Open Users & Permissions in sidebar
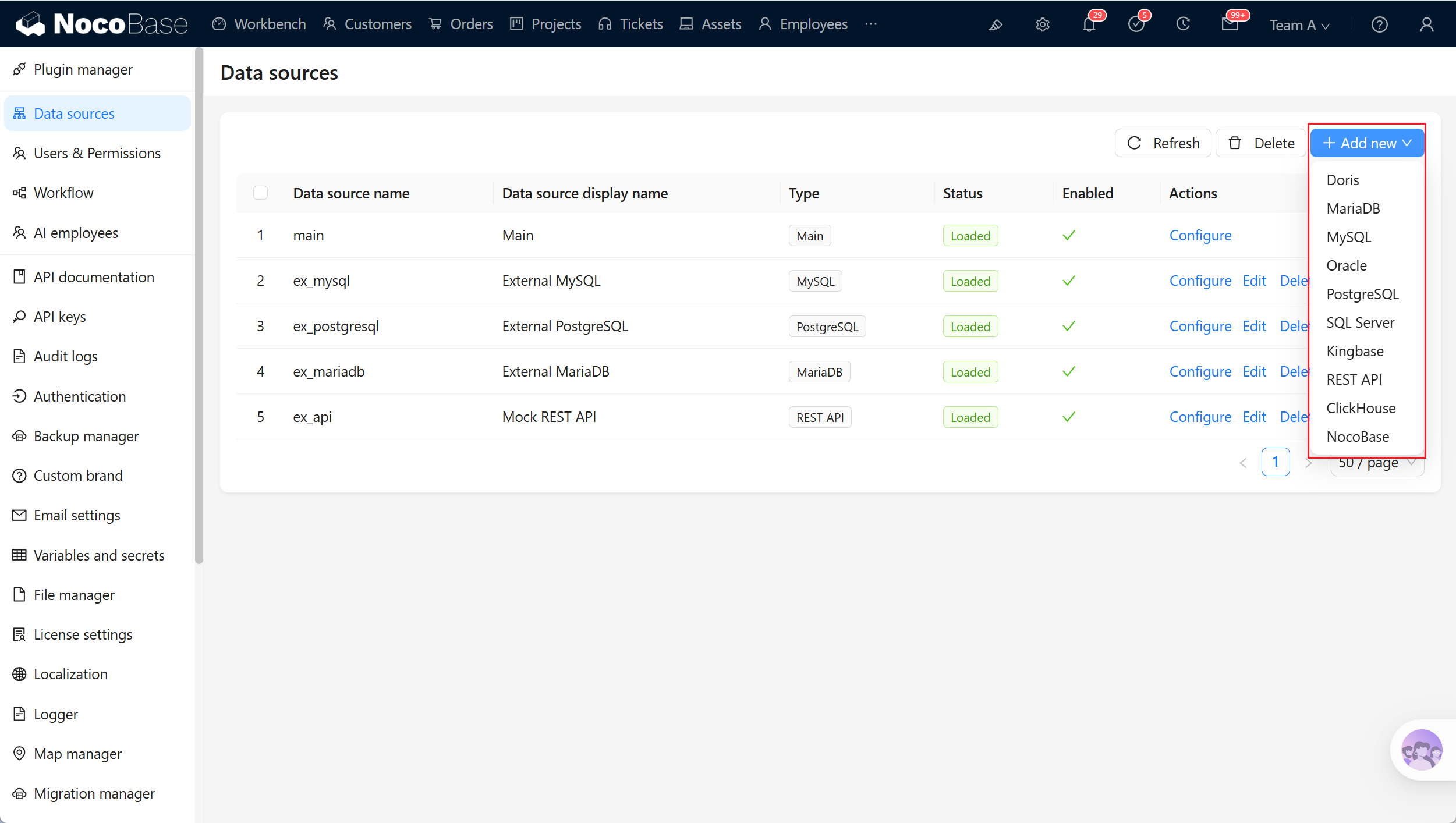Viewport: 1456px width, 823px height. (x=97, y=153)
